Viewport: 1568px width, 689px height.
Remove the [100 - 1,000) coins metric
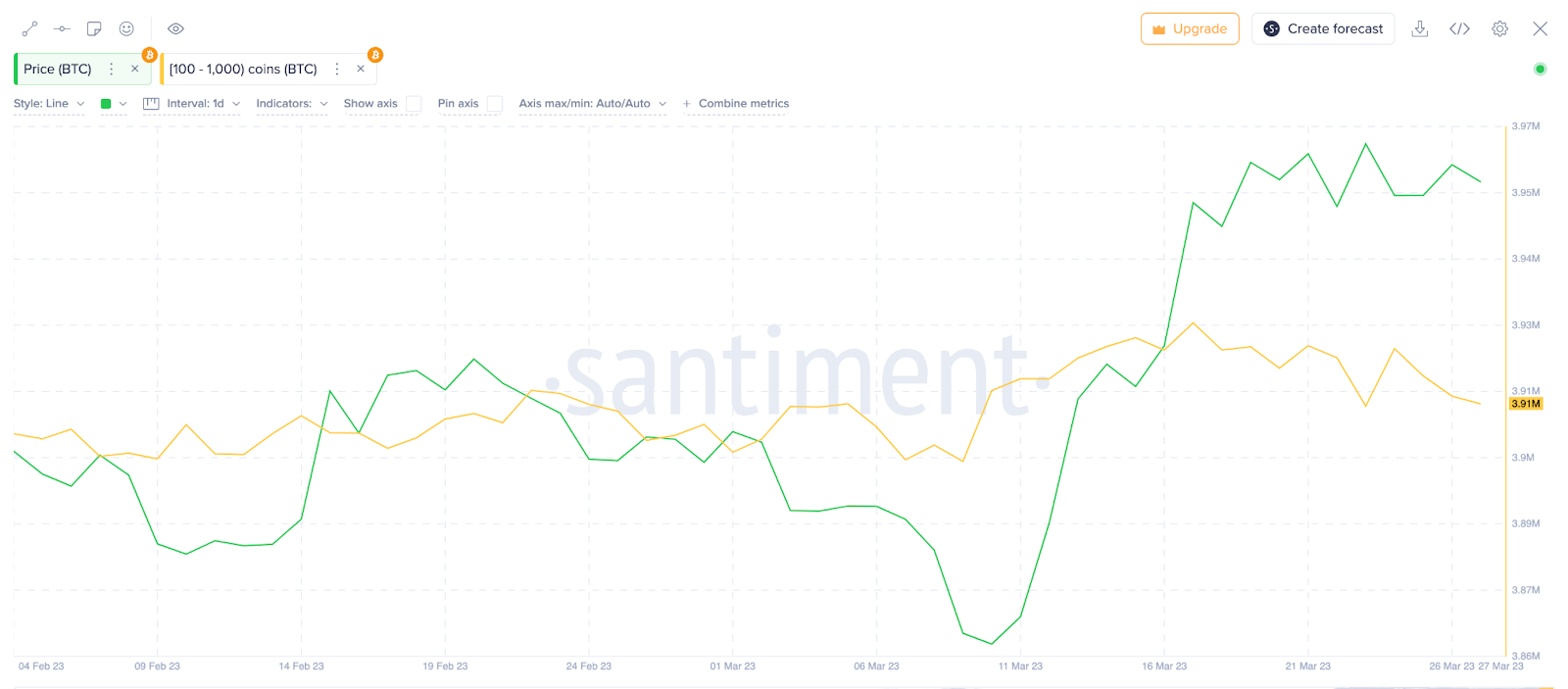[x=361, y=69]
